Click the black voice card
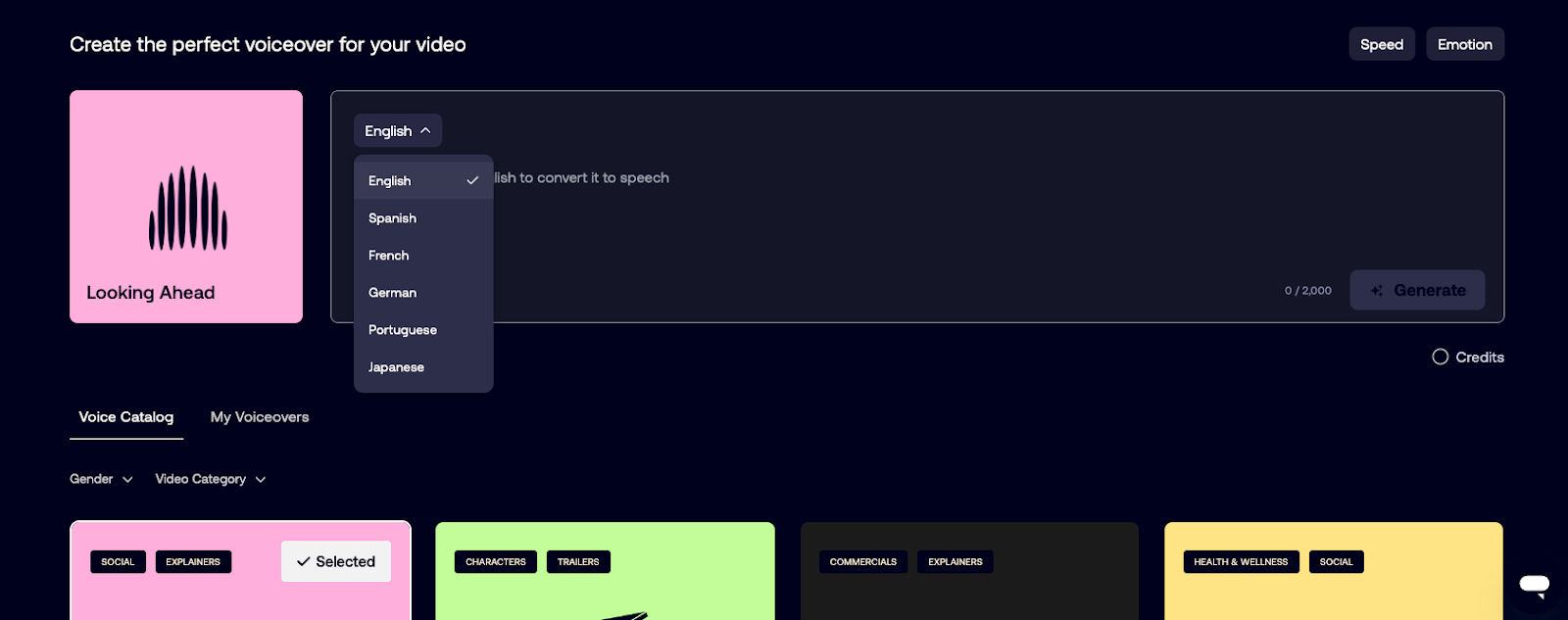Screen dimensions: 1568x620 tap(969, 571)
